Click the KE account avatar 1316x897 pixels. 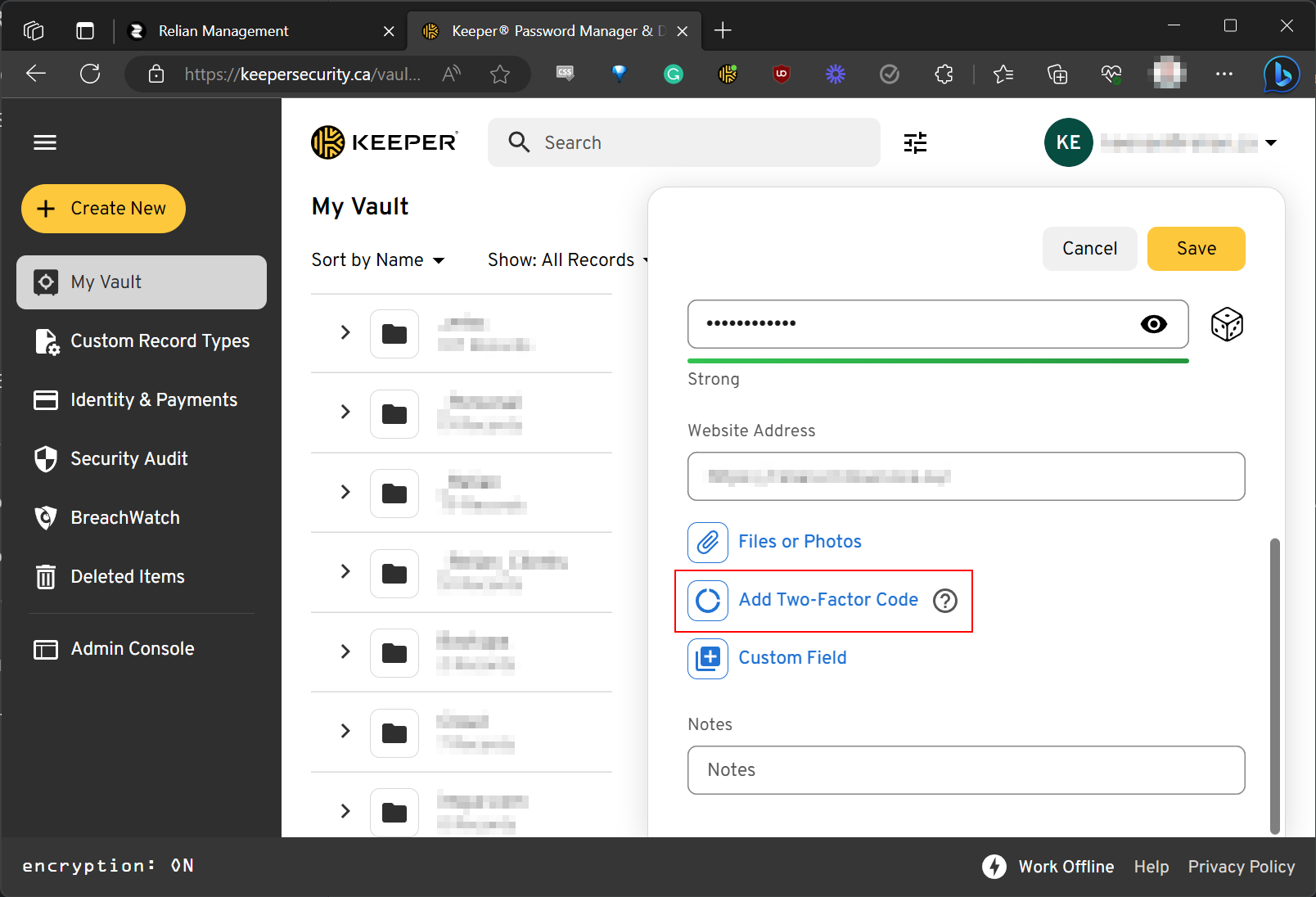[x=1069, y=142]
